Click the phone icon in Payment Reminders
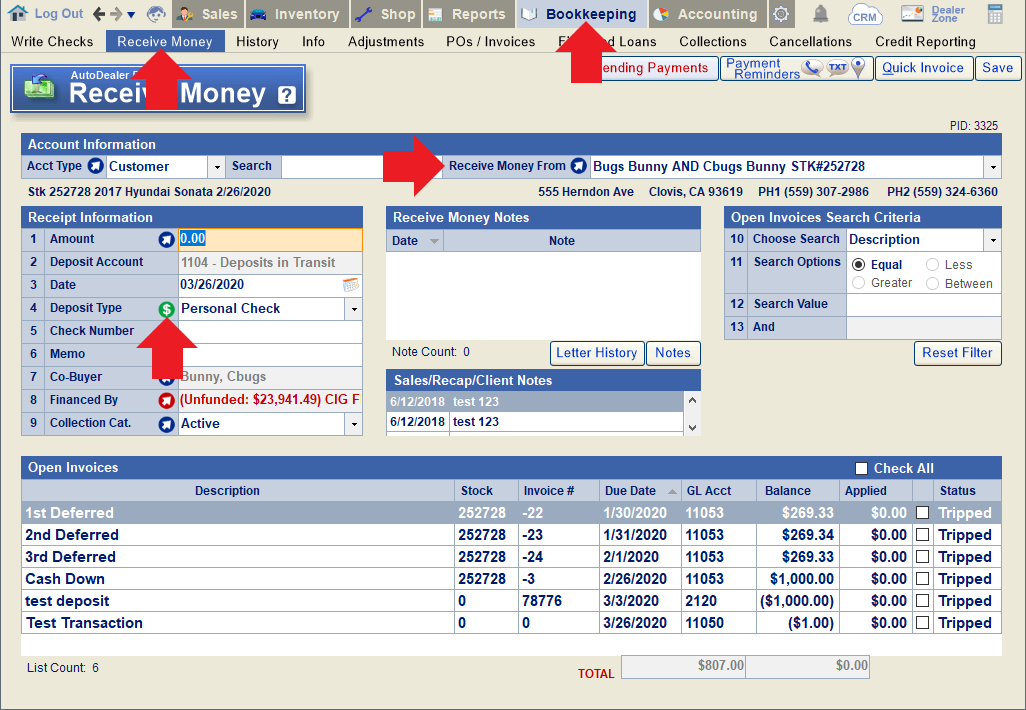1026x710 pixels. (x=812, y=67)
